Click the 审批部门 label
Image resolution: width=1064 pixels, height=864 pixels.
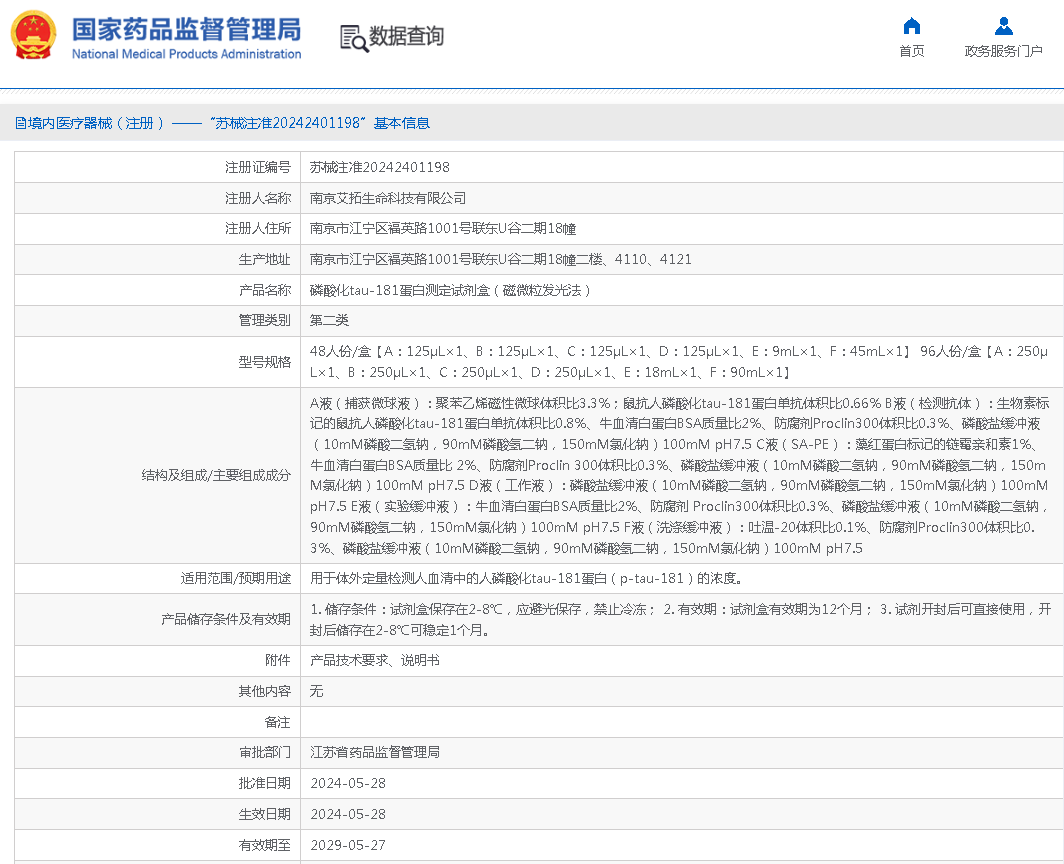point(265,752)
